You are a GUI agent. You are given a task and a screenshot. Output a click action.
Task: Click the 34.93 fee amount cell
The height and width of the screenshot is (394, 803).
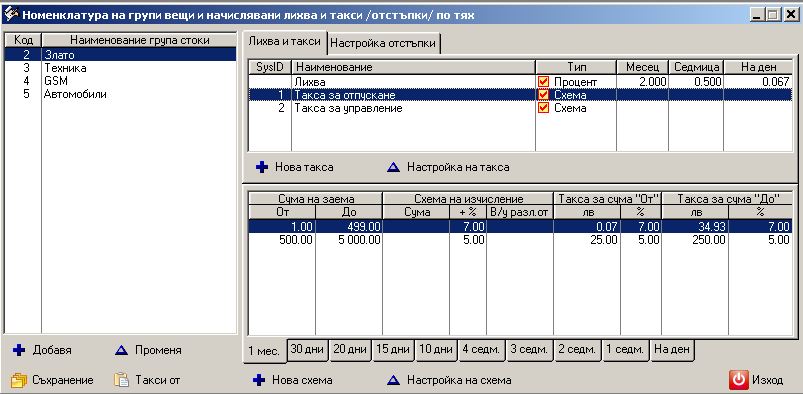[694, 226]
